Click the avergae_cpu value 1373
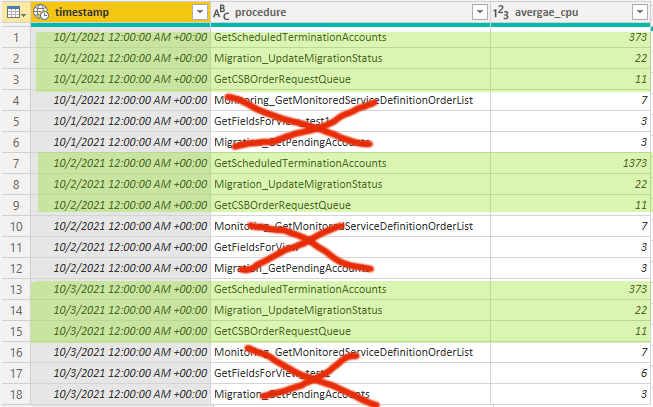Image resolution: width=653 pixels, height=407 pixels. click(x=635, y=163)
